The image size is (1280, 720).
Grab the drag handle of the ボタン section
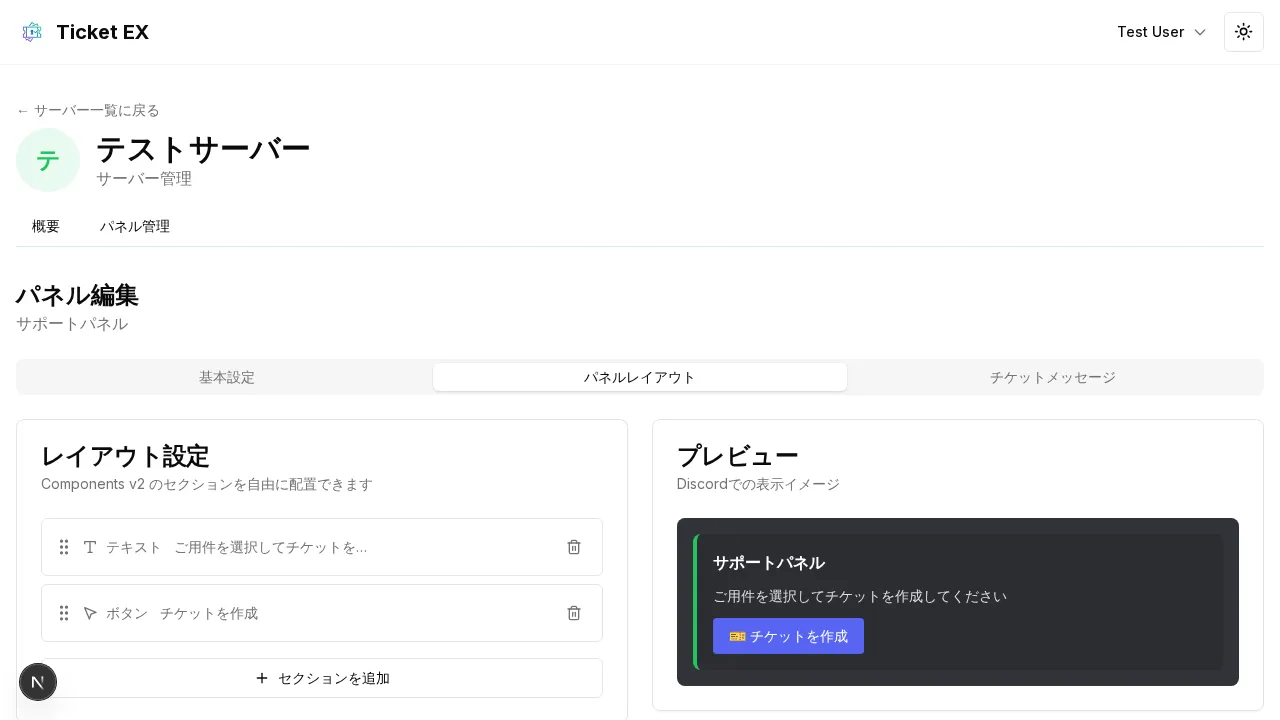pos(64,613)
